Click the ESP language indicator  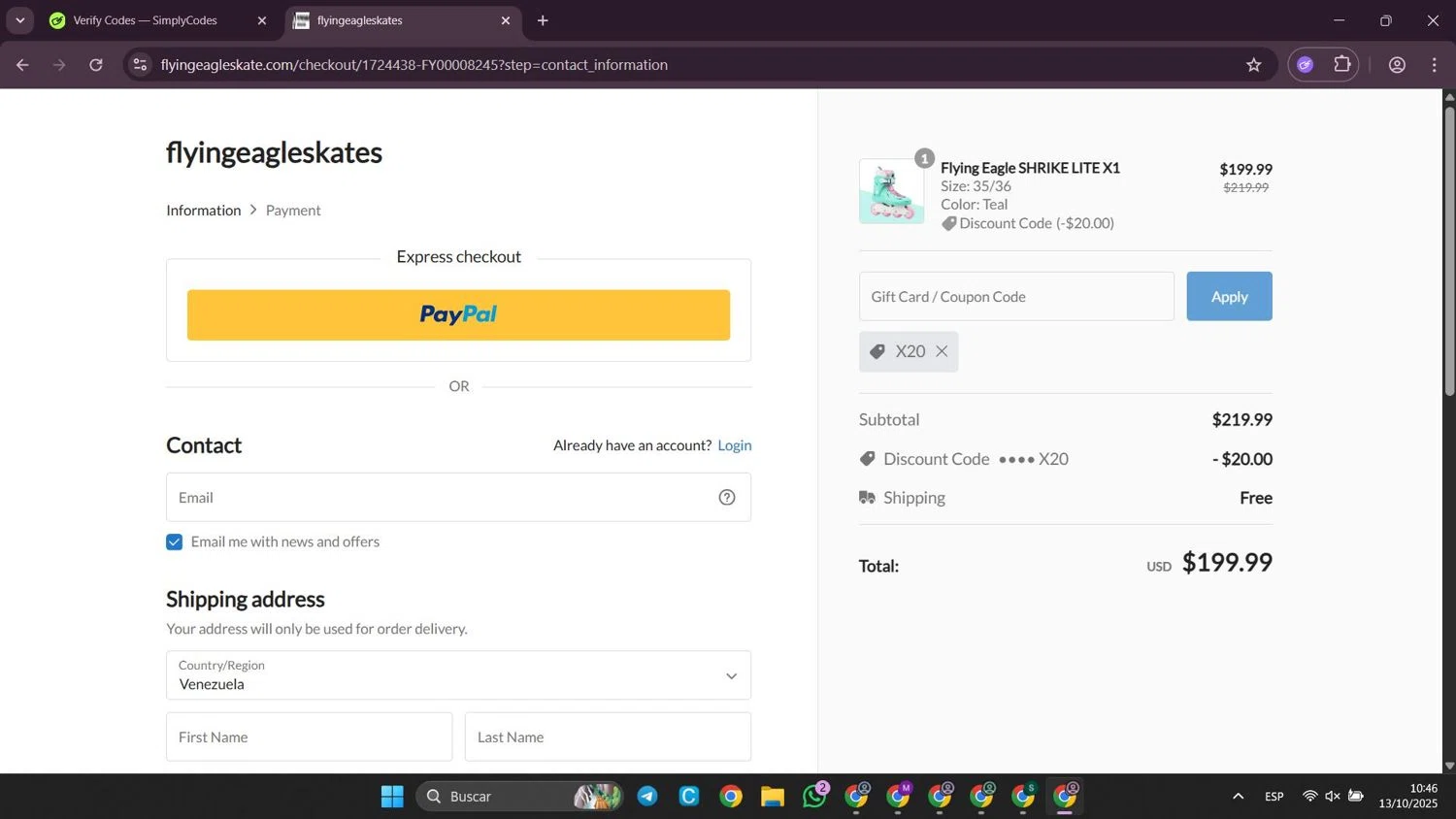[x=1274, y=797]
